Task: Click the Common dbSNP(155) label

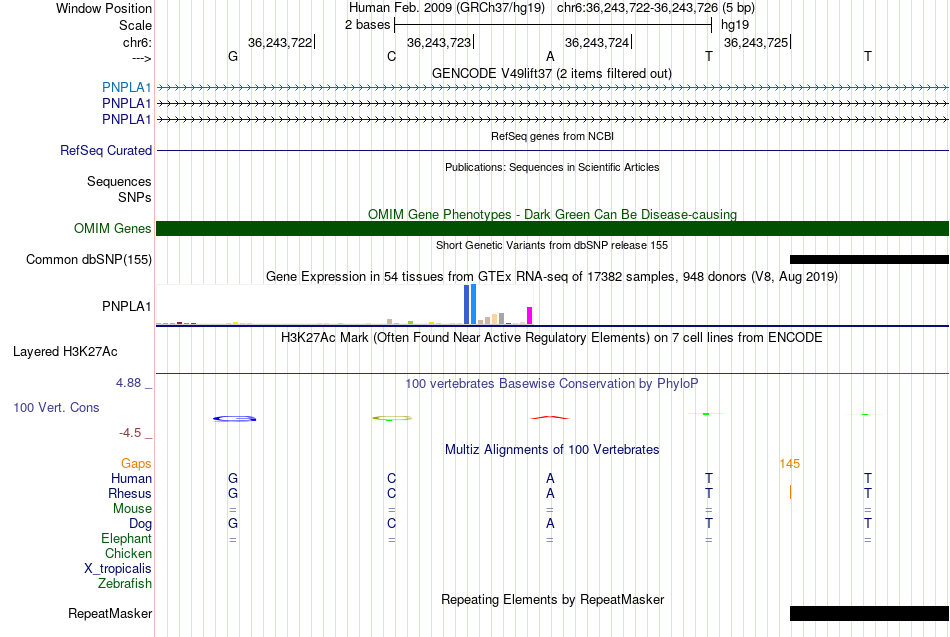Action: pos(88,259)
